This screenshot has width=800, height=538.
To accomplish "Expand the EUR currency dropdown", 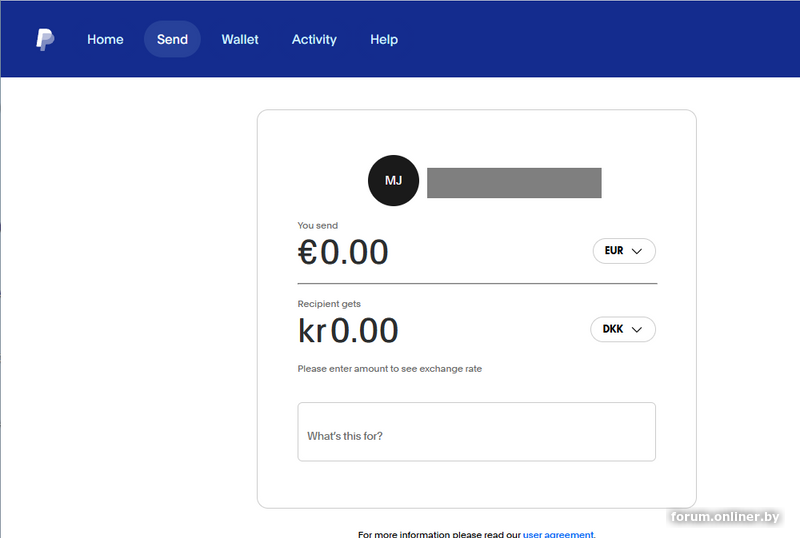I will (x=624, y=251).
